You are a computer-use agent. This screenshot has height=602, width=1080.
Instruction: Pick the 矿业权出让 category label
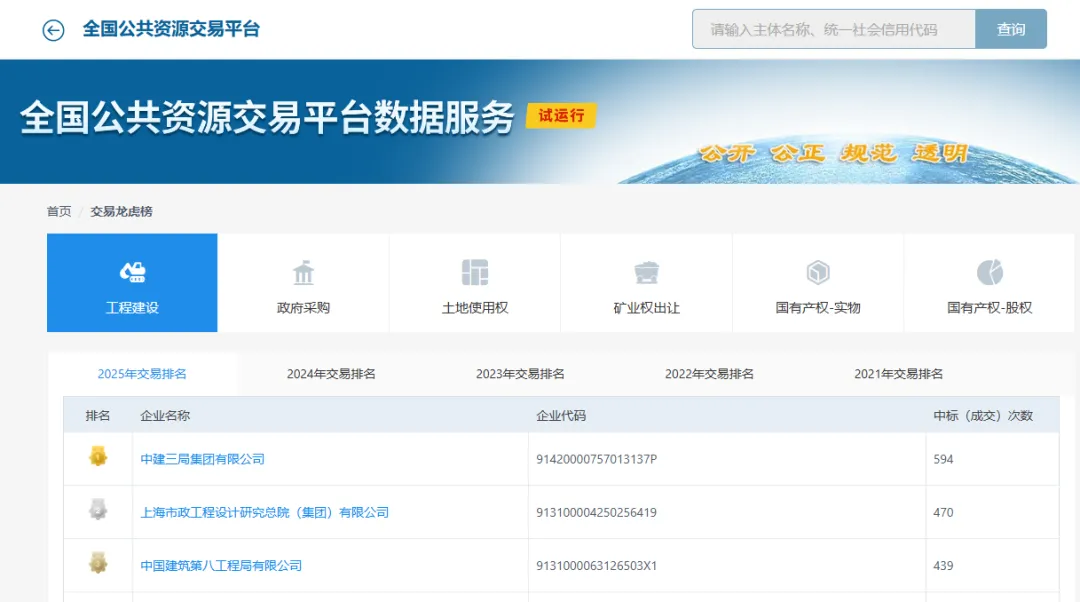[646, 308]
